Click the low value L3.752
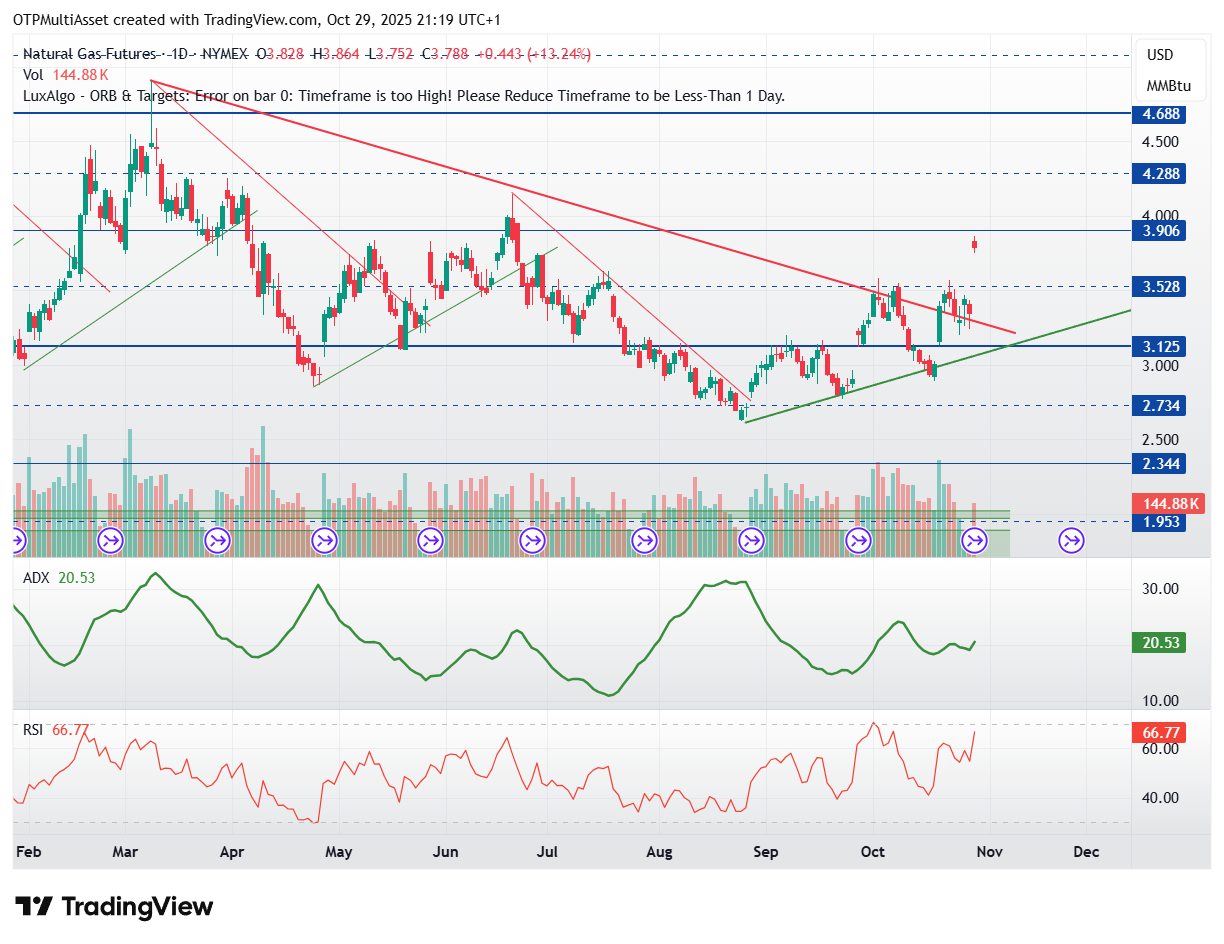 [390, 54]
